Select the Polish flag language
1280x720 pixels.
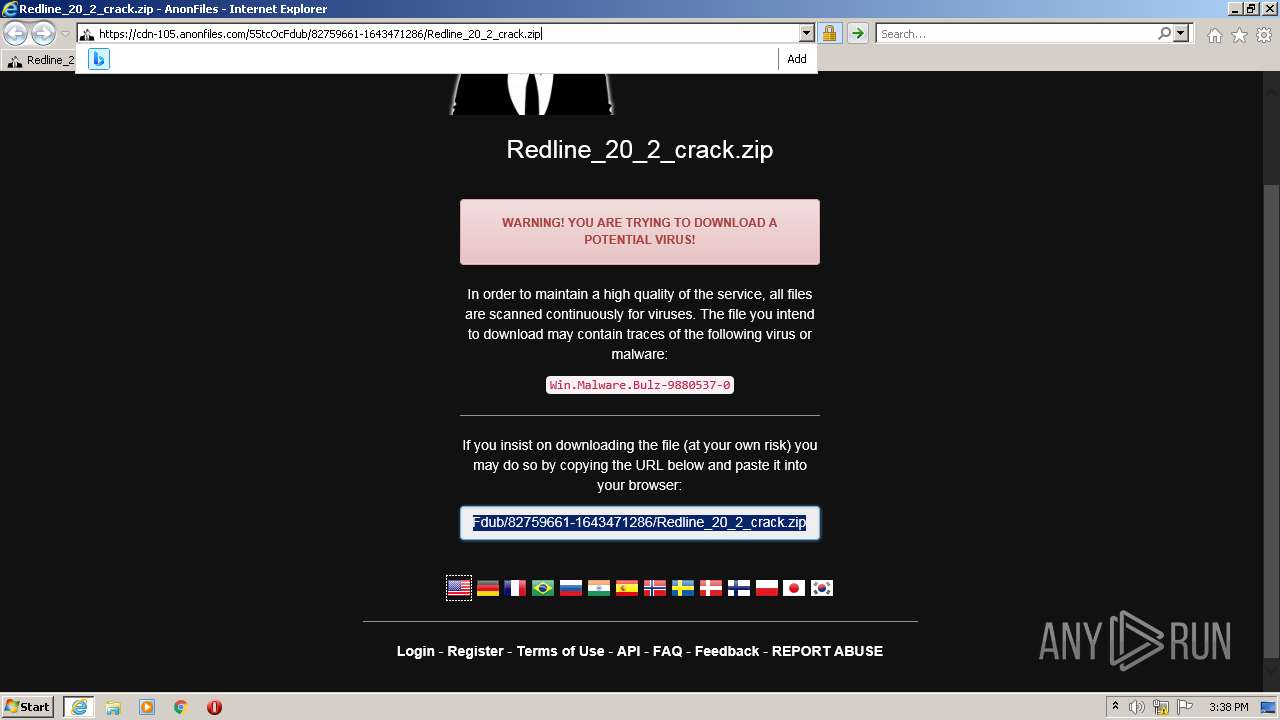(x=767, y=588)
